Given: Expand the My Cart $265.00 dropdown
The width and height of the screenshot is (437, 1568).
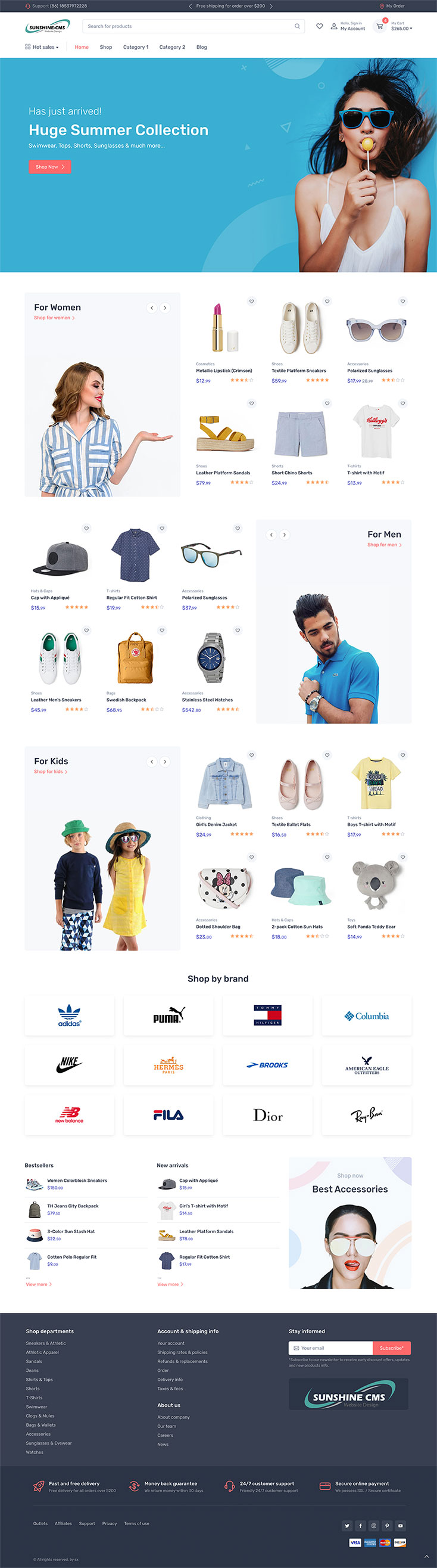Looking at the screenshot, I should tap(401, 26).
